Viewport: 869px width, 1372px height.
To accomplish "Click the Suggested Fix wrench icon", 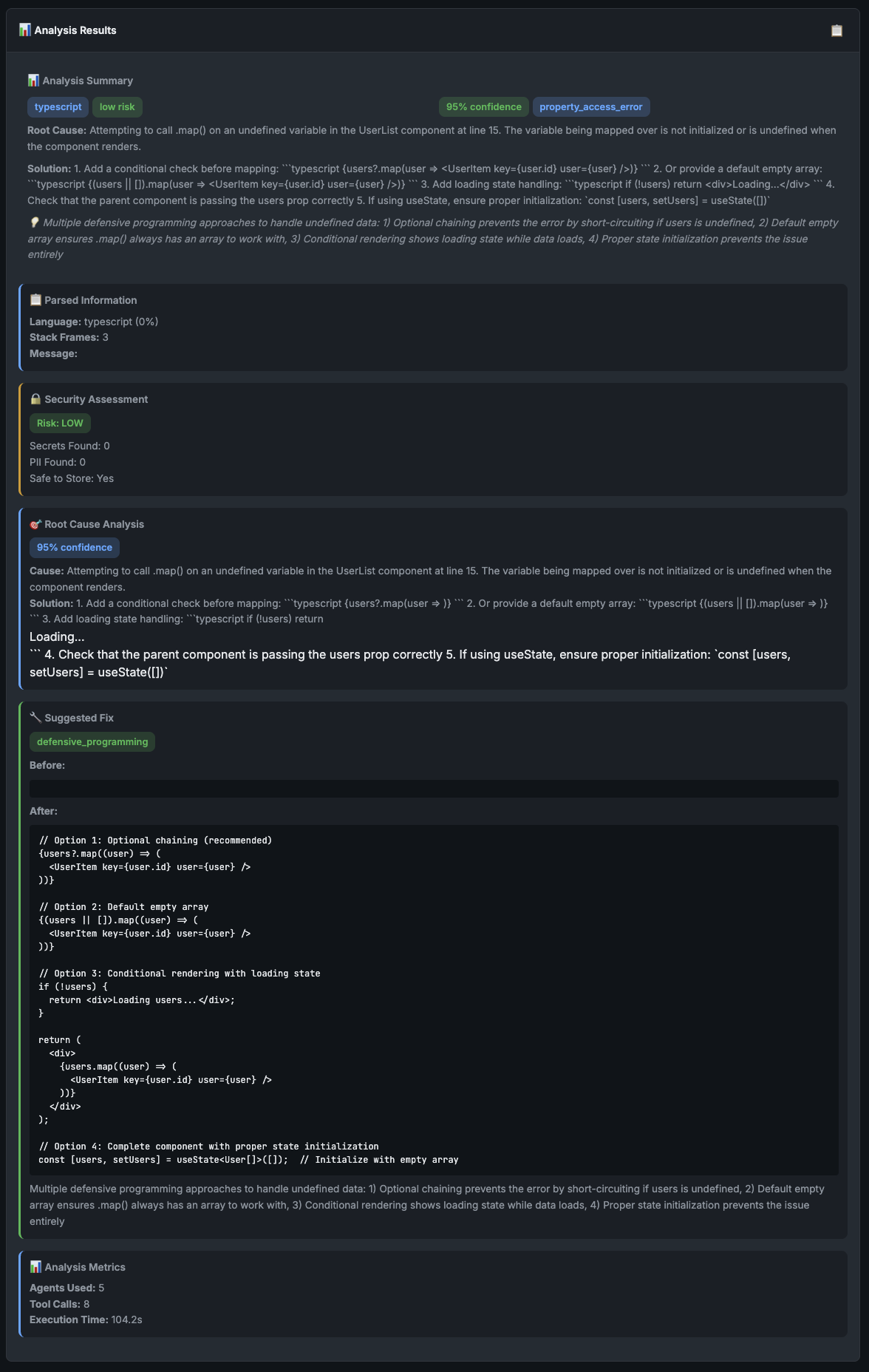I will pyautogui.click(x=35, y=717).
